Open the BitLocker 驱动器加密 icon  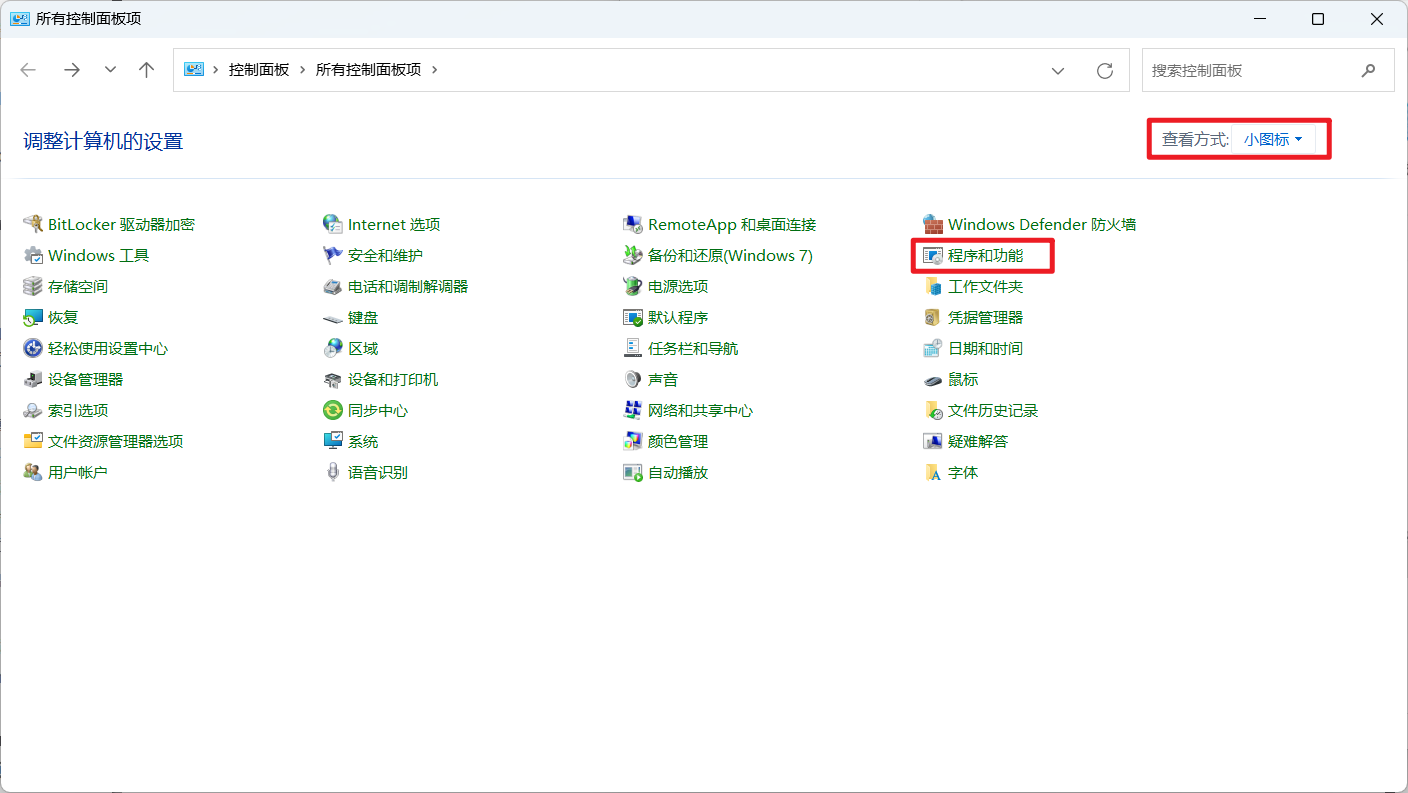click(x=33, y=224)
